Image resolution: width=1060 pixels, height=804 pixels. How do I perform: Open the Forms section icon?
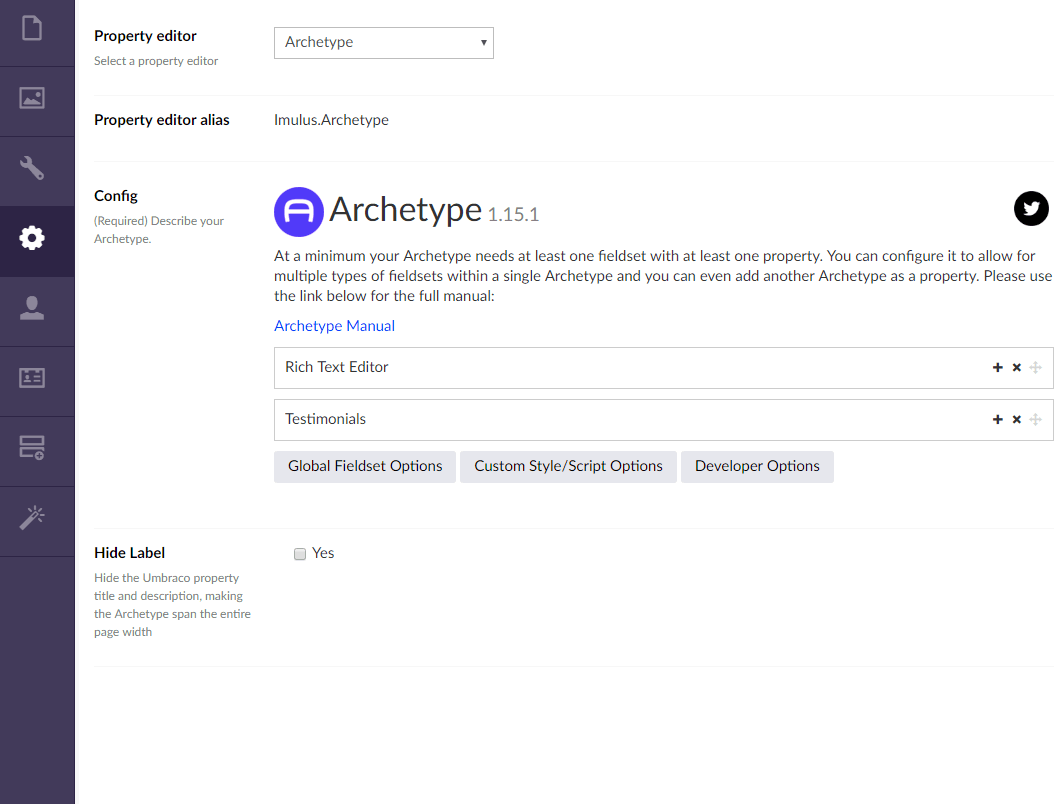point(32,448)
